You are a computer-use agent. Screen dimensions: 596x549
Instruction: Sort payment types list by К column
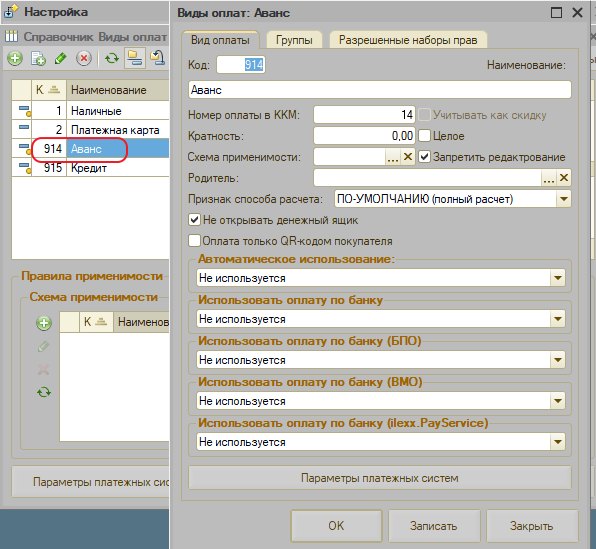pyautogui.click(x=49, y=90)
